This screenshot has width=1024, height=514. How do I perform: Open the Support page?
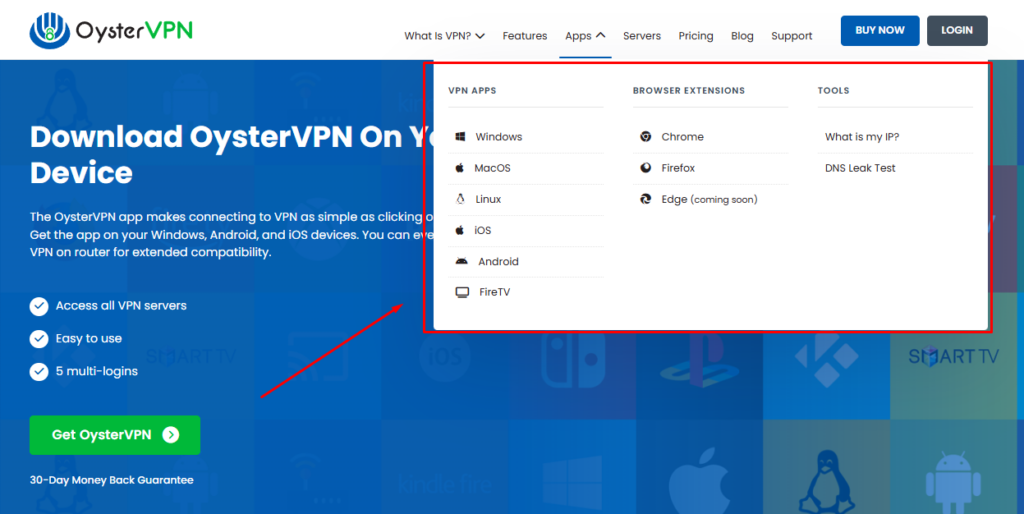pyautogui.click(x=792, y=36)
